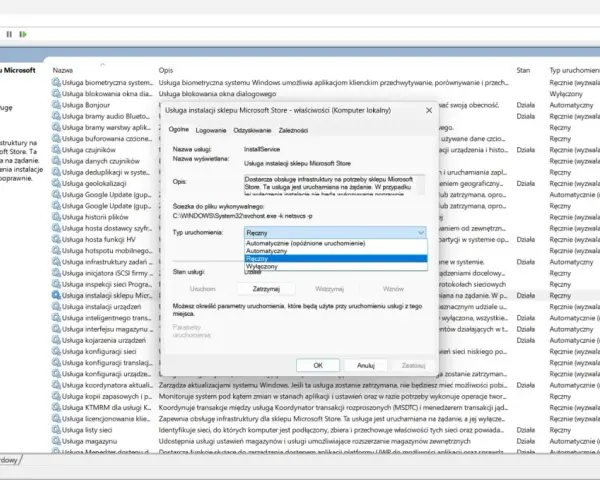Select the gear icon for Usługa magazynu

pyautogui.click(x=56, y=441)
